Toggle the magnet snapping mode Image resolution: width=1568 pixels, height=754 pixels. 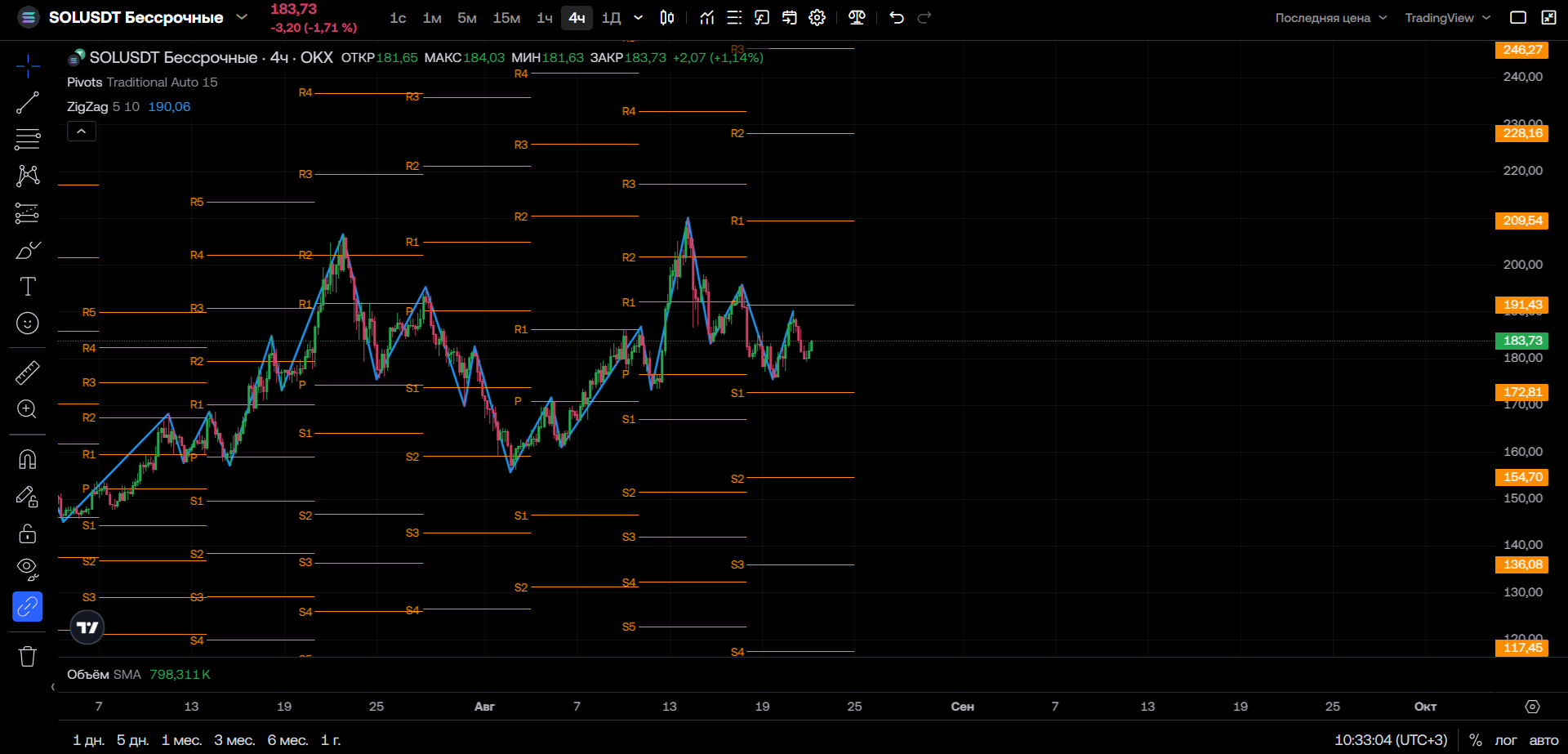coord(28,459)
